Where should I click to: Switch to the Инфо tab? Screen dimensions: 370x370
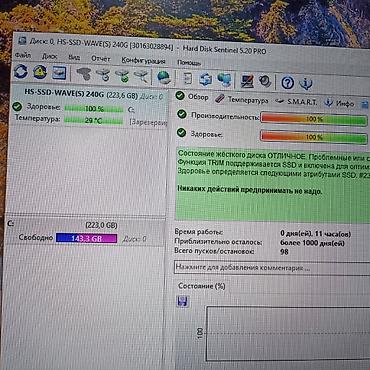click(339, 103)
